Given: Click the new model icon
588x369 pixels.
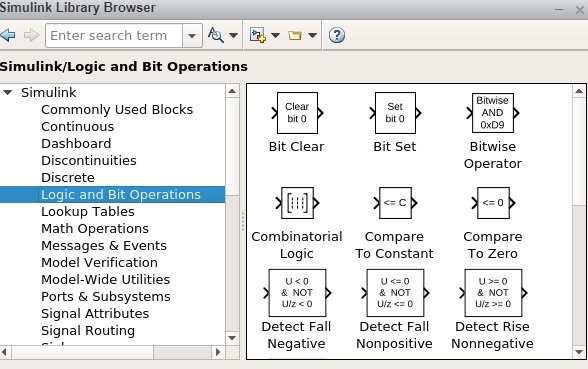Looking at the screenshot, I should 258,35.
